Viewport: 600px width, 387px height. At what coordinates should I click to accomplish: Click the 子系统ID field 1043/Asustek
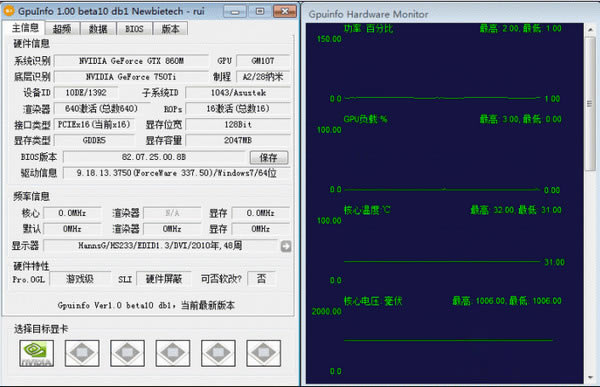coord(238,93)
